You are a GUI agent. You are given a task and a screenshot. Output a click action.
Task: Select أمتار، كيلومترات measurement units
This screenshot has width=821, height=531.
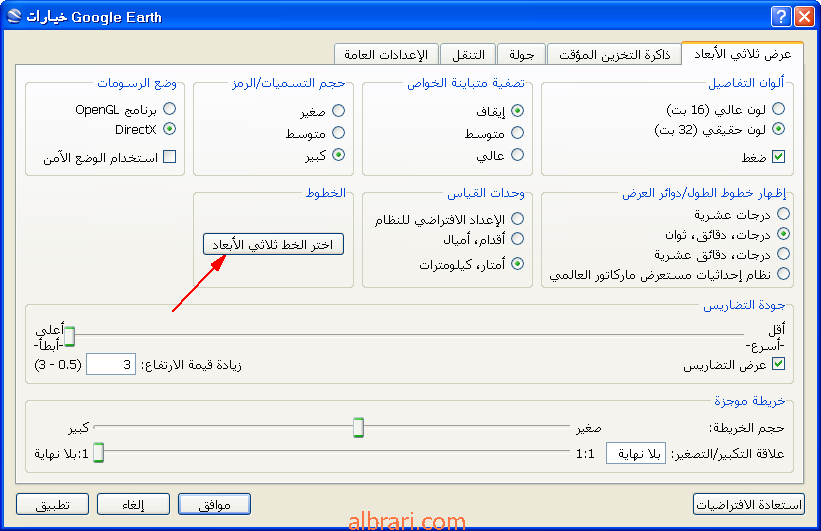pos(517,264)
